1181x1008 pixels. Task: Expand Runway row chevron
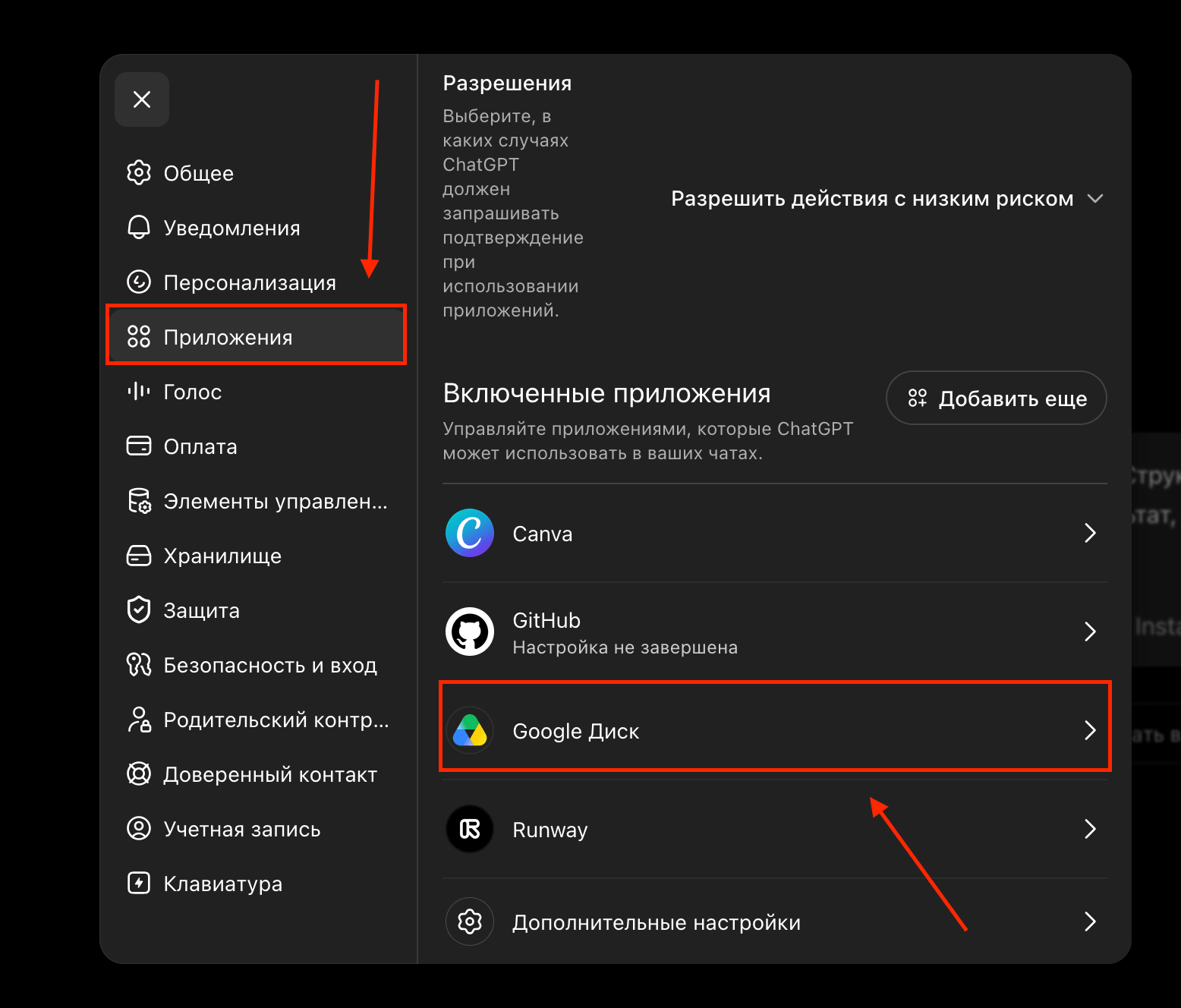[1091, 829]
